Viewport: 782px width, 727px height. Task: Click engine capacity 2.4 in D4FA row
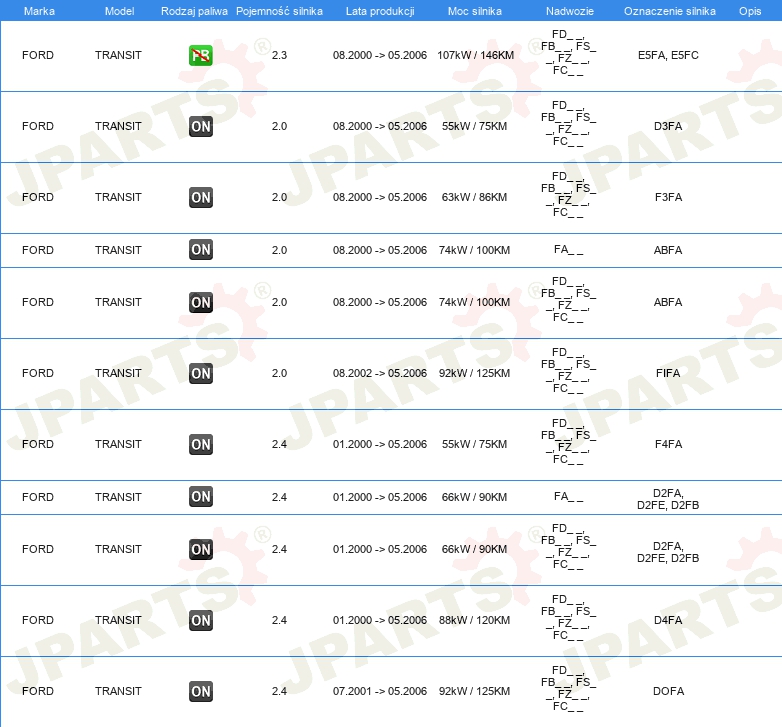click(279, 620)
